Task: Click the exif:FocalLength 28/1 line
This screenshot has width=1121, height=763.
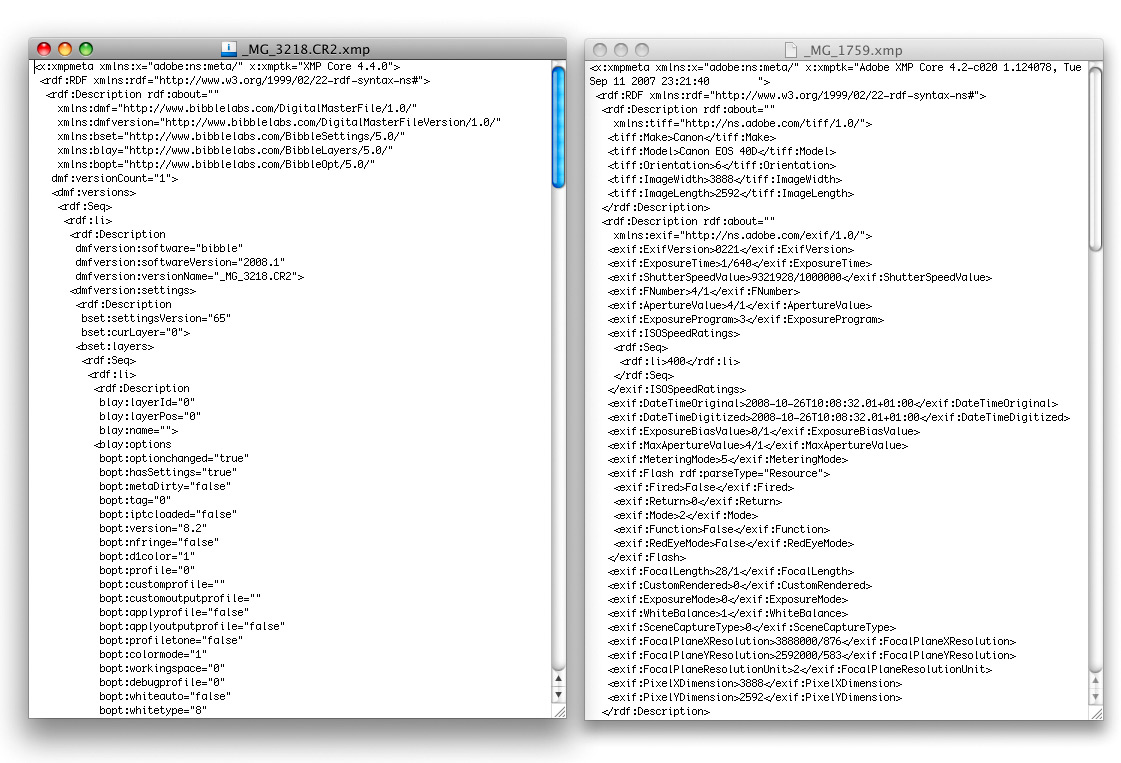Action: click(x=731, y=571)
